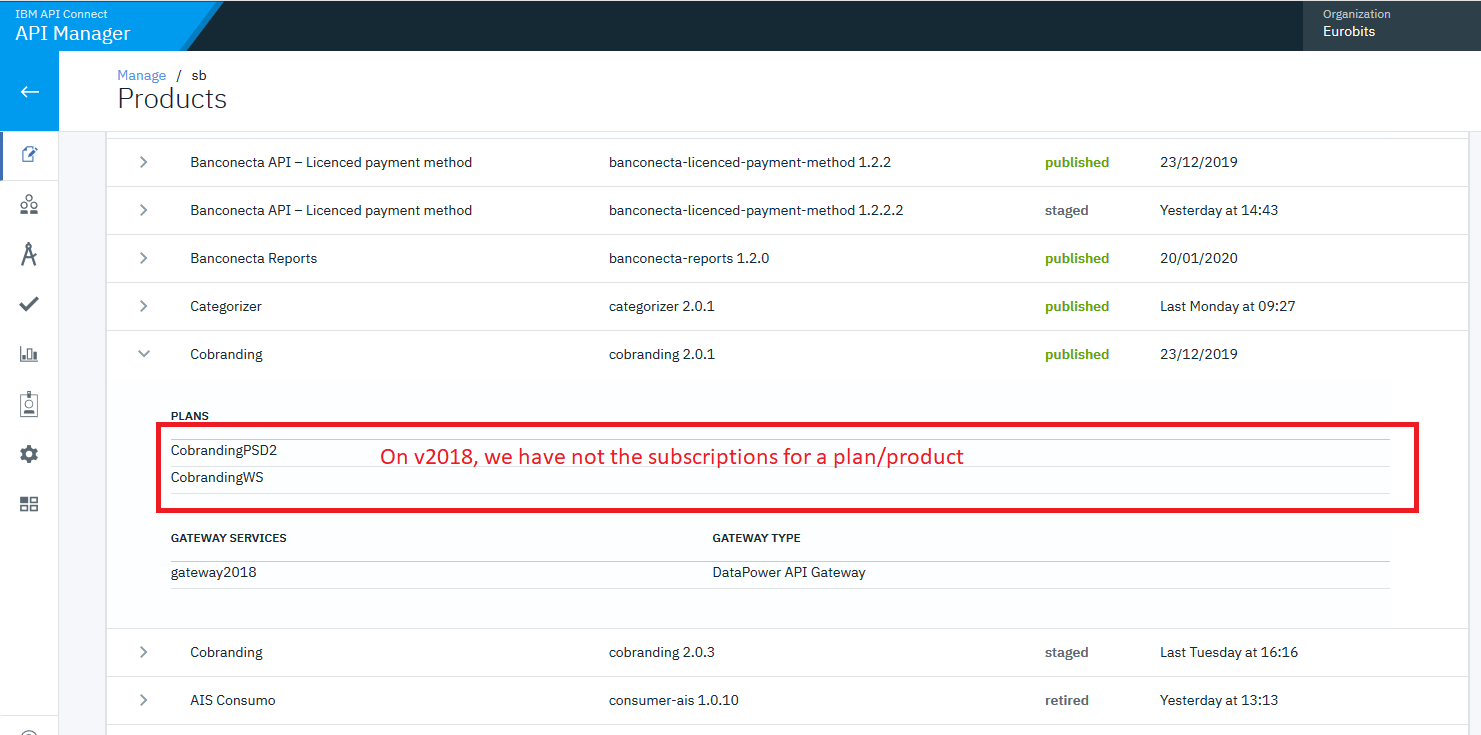1481x735 pixels.
Task: Open the Settings gear icon in sidebar
Action: 29,454
